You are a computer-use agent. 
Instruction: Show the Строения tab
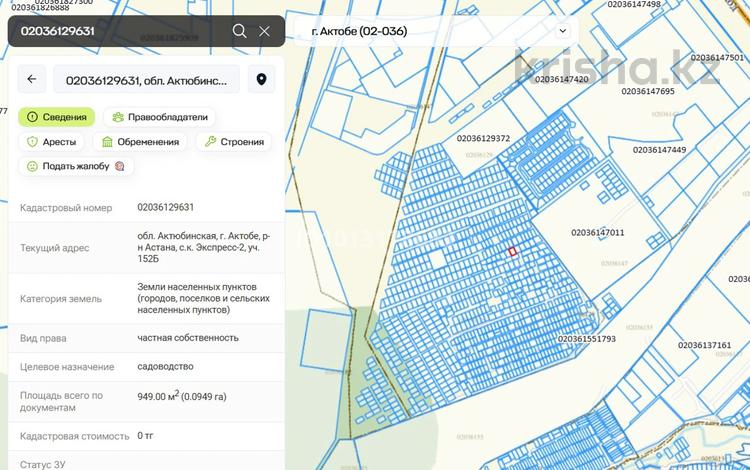pos(234,142)
